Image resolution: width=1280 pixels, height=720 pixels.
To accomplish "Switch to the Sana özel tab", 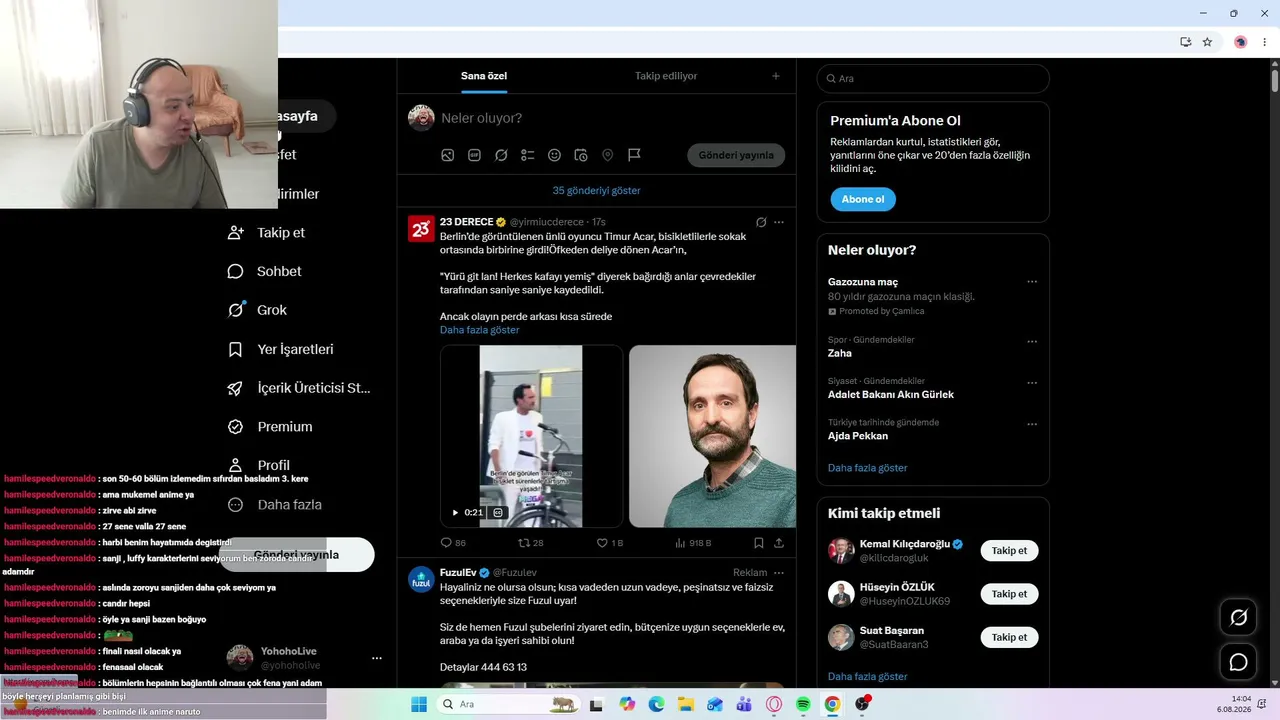I will [x=484, y=76].
